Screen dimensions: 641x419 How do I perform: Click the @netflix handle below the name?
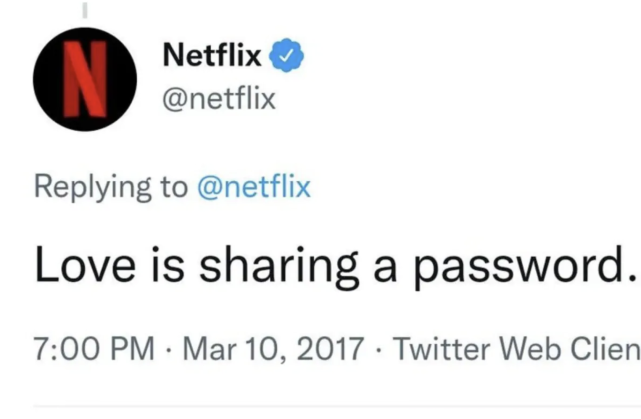pos(219,99)
